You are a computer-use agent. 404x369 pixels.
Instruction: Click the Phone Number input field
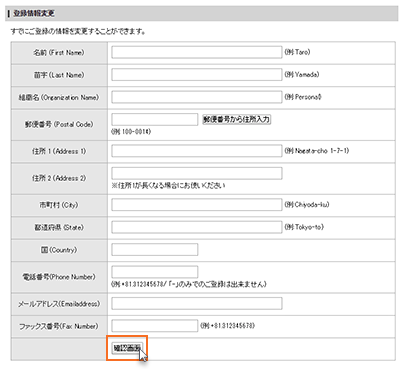[155, 272]
